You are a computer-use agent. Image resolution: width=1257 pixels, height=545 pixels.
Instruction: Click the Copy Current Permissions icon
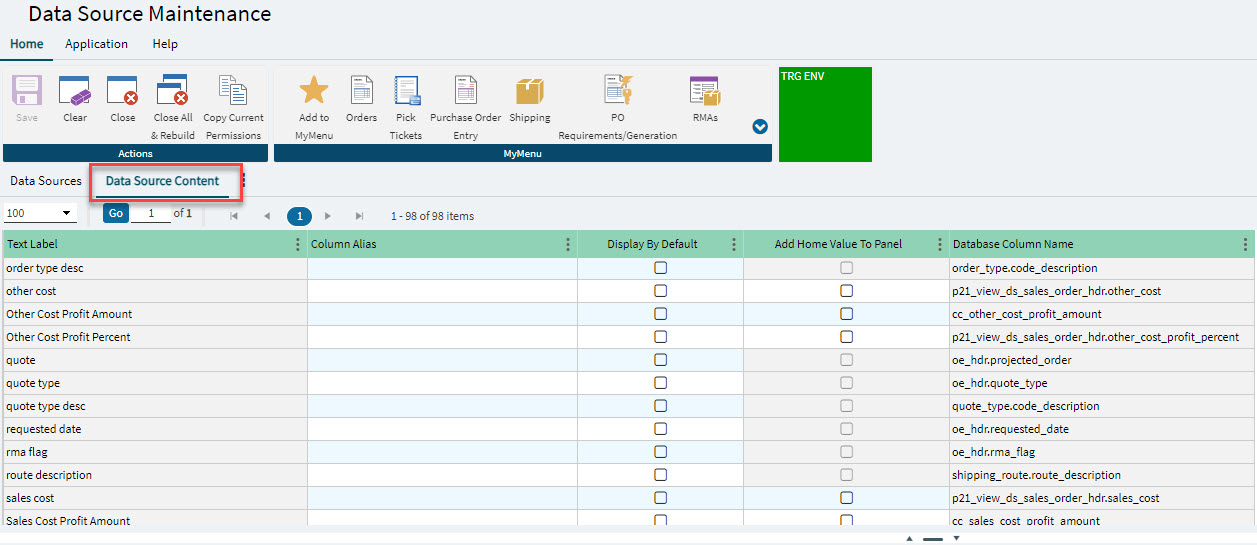232,92
